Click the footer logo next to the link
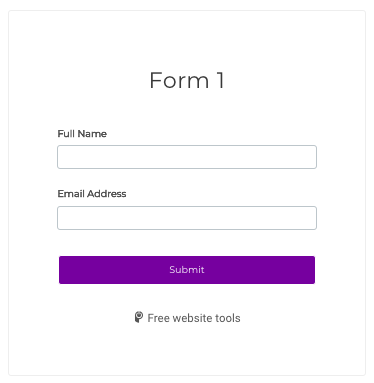 coord(139,317)
